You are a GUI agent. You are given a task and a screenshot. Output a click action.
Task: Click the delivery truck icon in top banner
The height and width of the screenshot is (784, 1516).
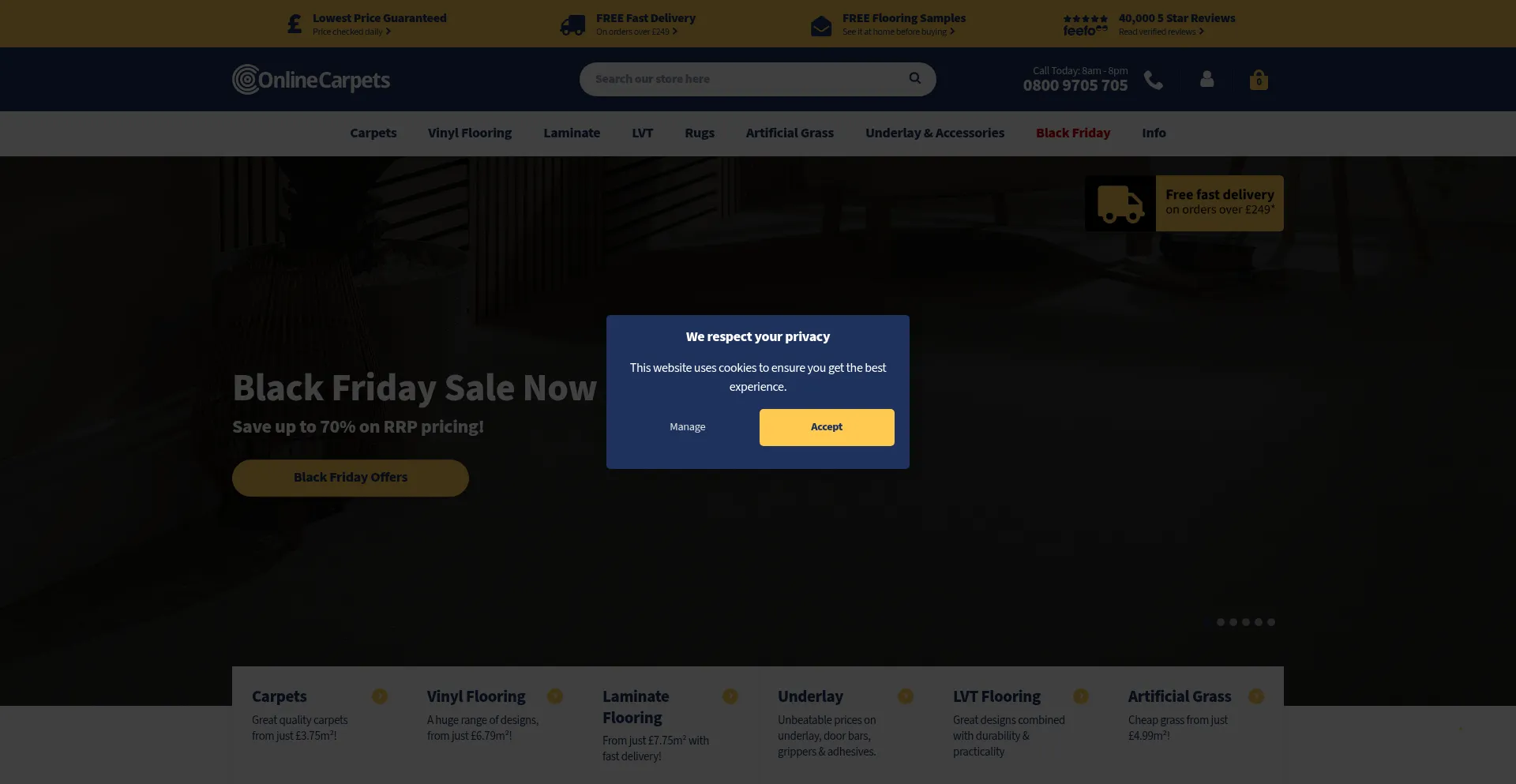[572, 25]
